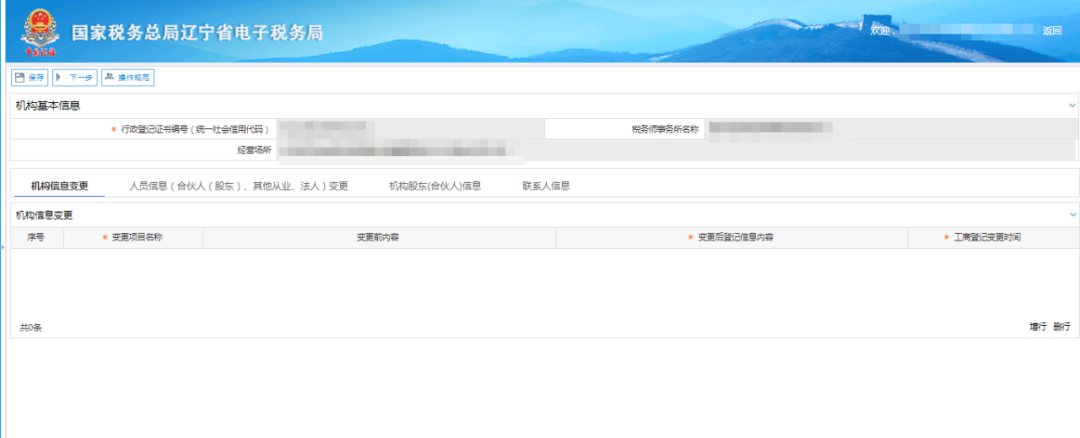Click the 税务师事务所名称 field
This screenshot has height=438, width=1080.
point(890,129)
